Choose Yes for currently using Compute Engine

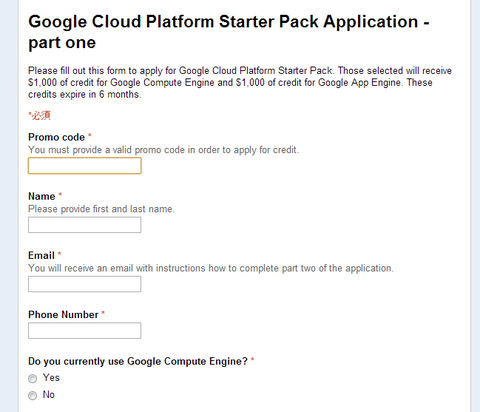tap(33, 379)
